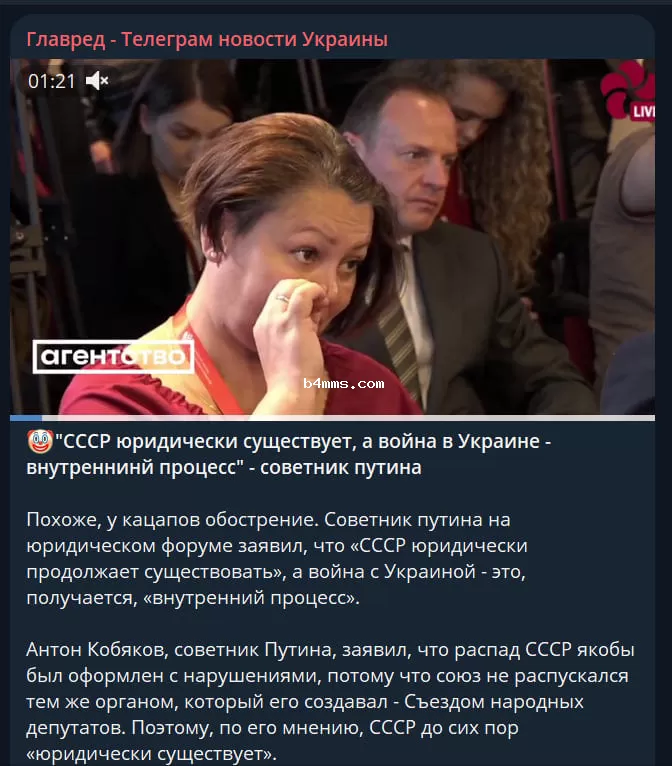This screenshot has width=672, height=766.
Task: Seek on the video progress bar
Action: point(332,418)
